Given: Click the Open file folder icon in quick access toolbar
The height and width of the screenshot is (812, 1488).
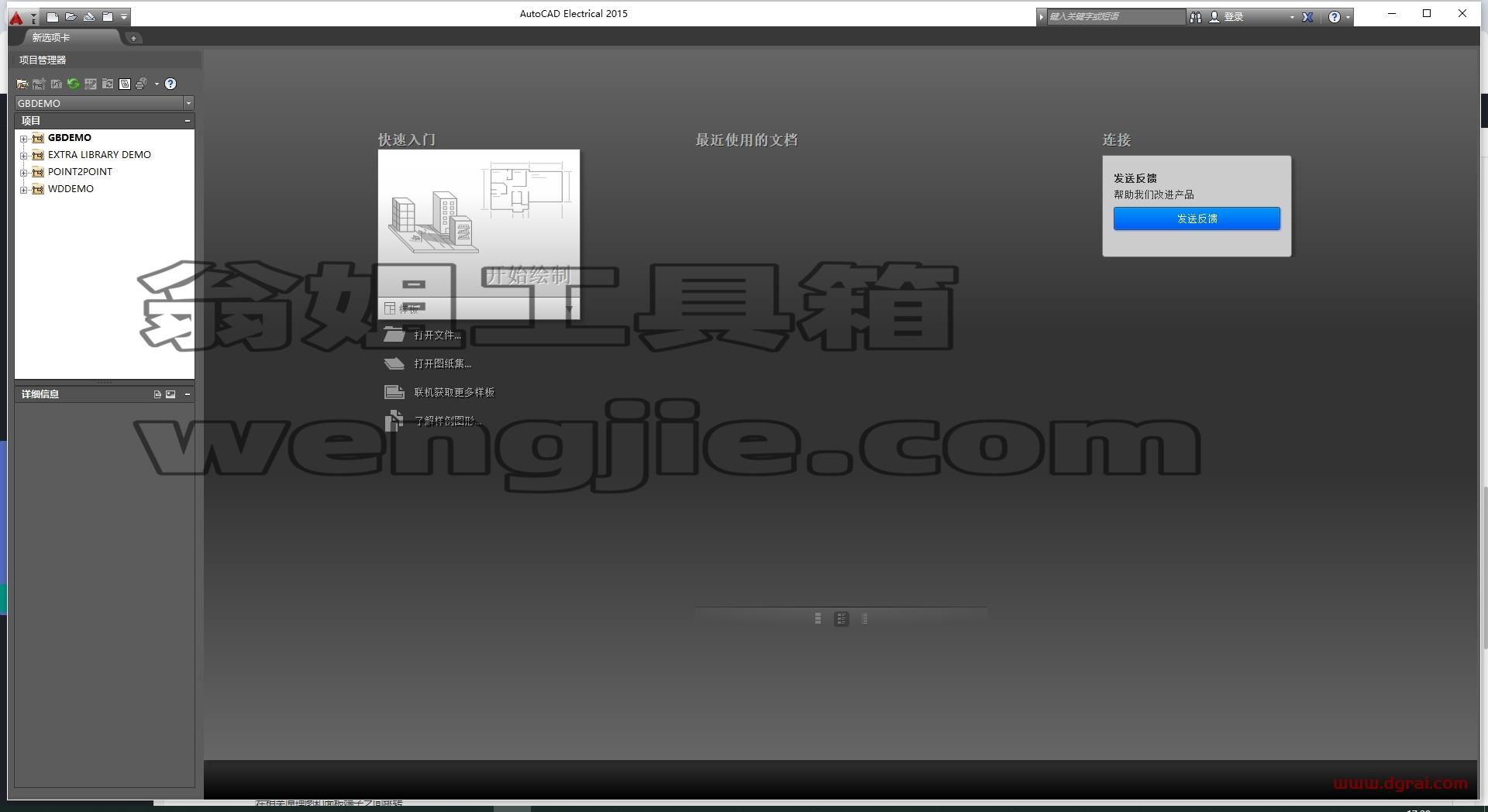Looking at the screenshot, I should point(71,16).
